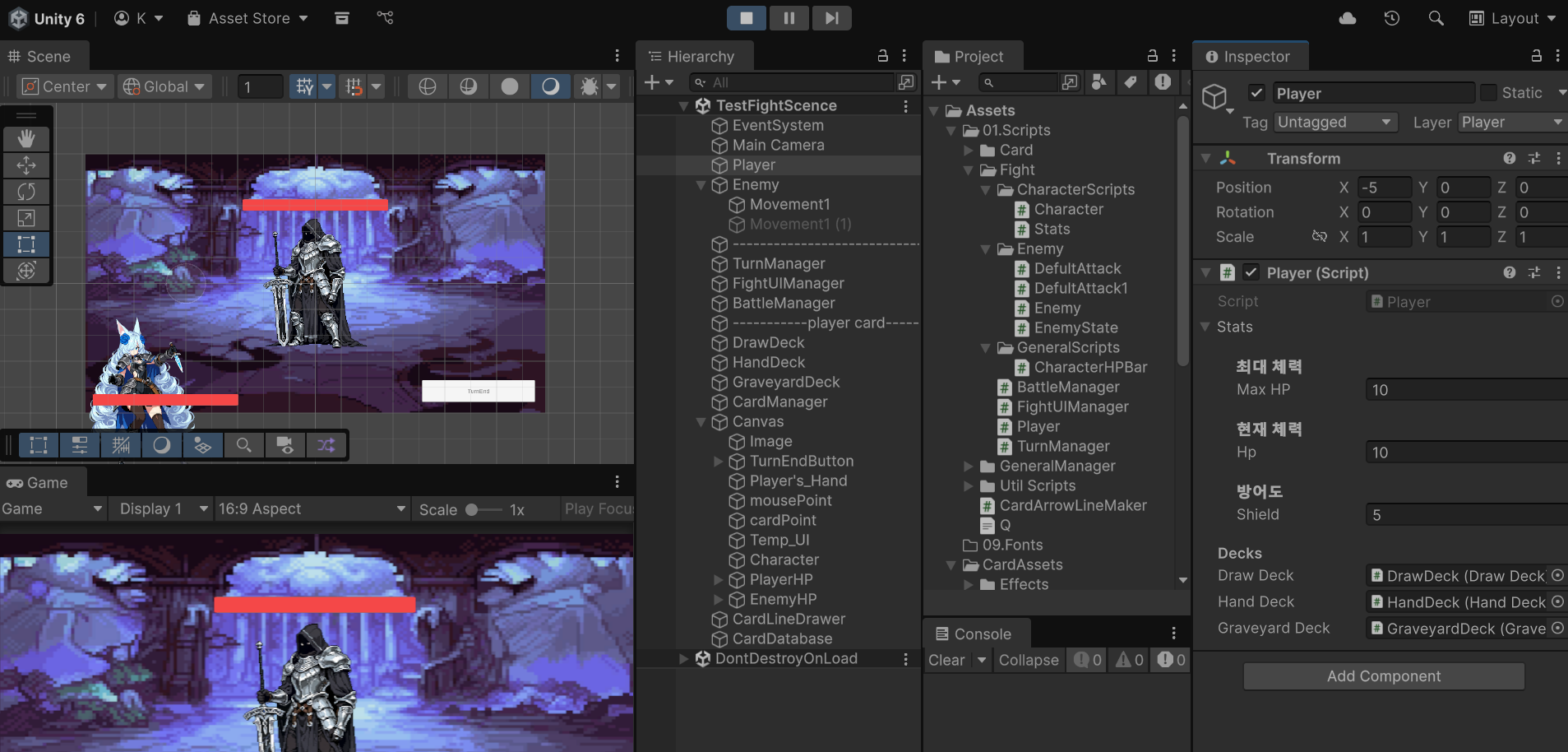
Task: Click the Stop play mode button
Action: [x=747, y=18]
